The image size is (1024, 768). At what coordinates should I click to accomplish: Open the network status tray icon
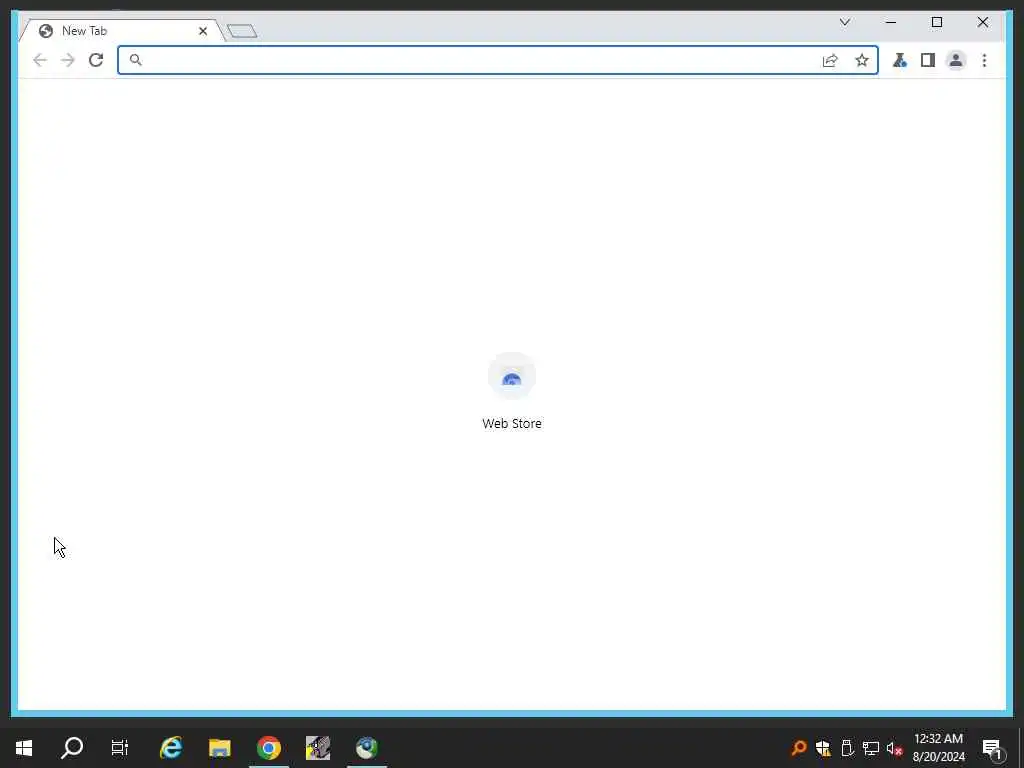click(x=871, y=748)
